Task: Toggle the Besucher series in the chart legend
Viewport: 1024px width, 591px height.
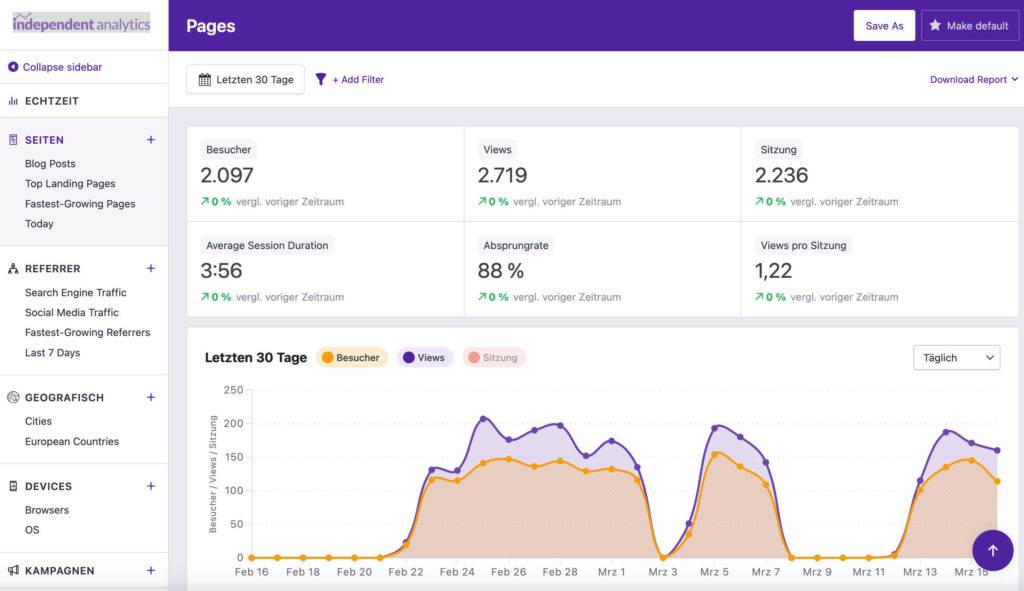Action: point(351,357)
